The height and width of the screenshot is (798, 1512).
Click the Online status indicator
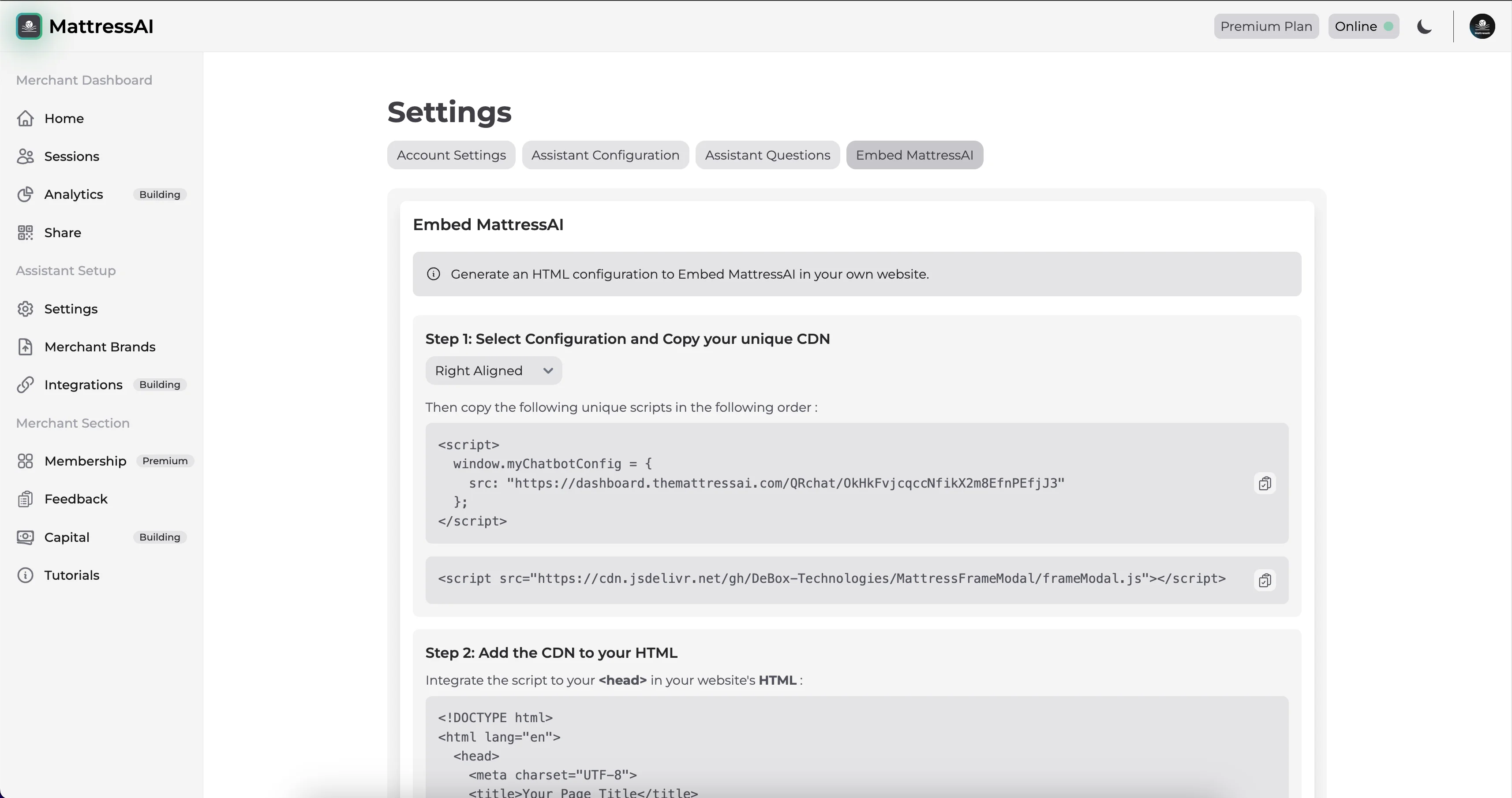click(x=1363, y=26)
